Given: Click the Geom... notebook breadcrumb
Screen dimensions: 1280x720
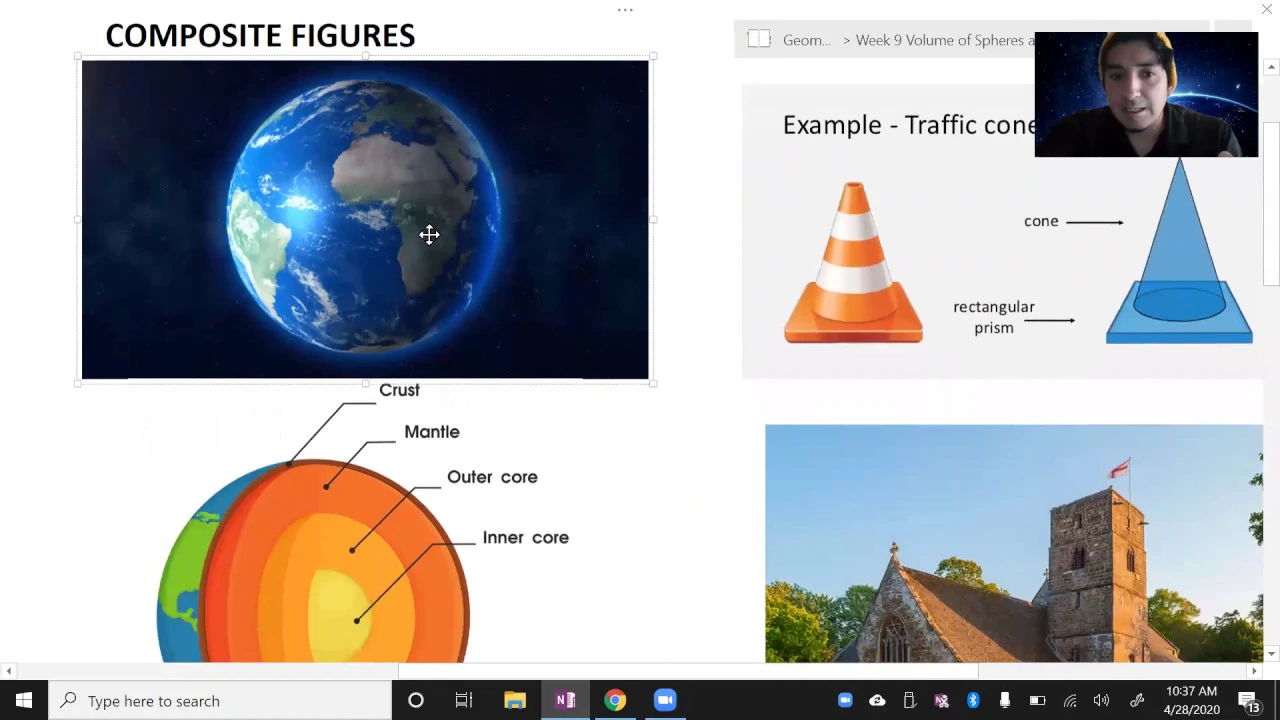Looking at the screenshot, I should [x=807, y=40].
